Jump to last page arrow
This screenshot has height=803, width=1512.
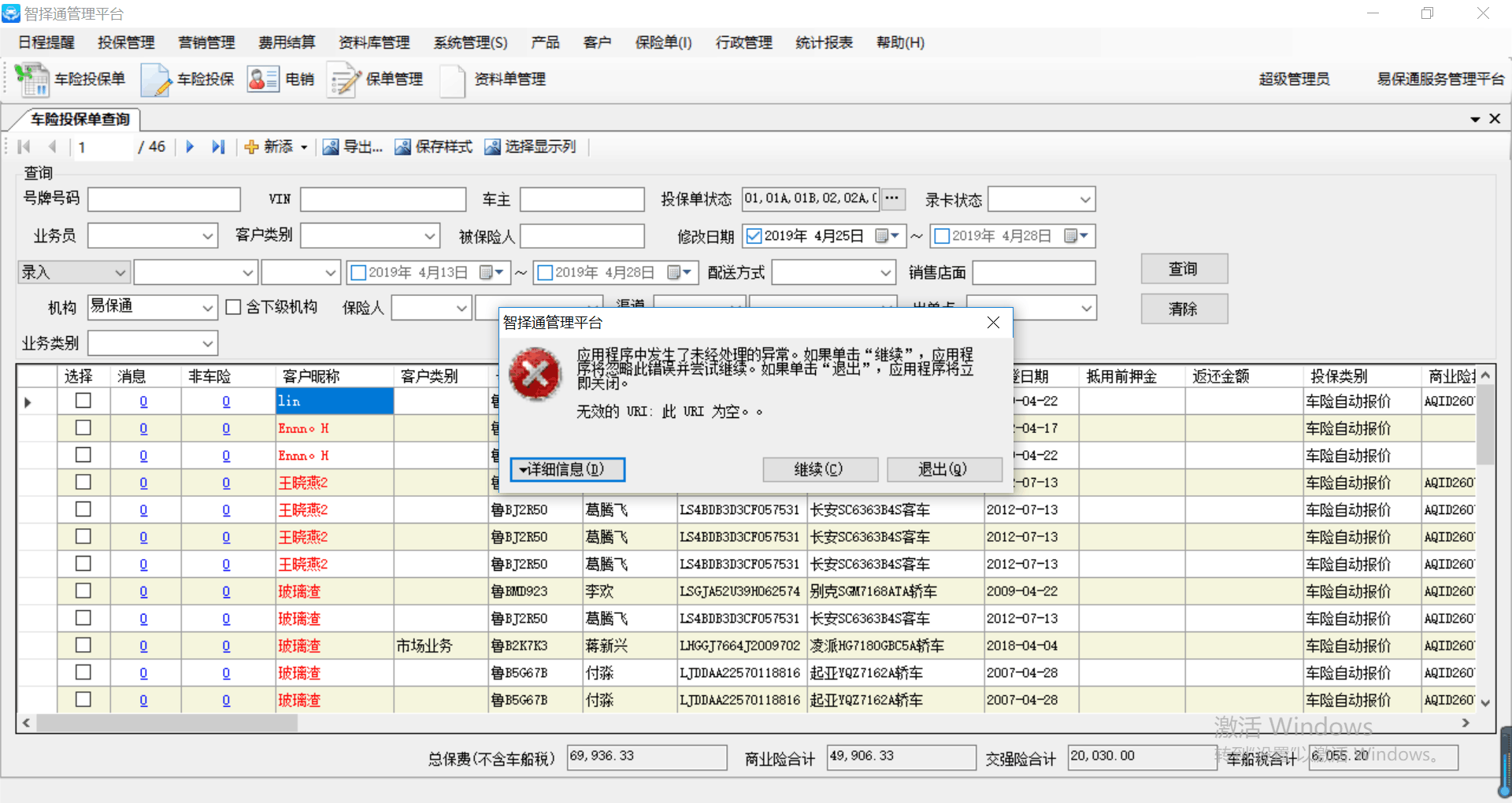pyautogui.click(x=218, y=146)
